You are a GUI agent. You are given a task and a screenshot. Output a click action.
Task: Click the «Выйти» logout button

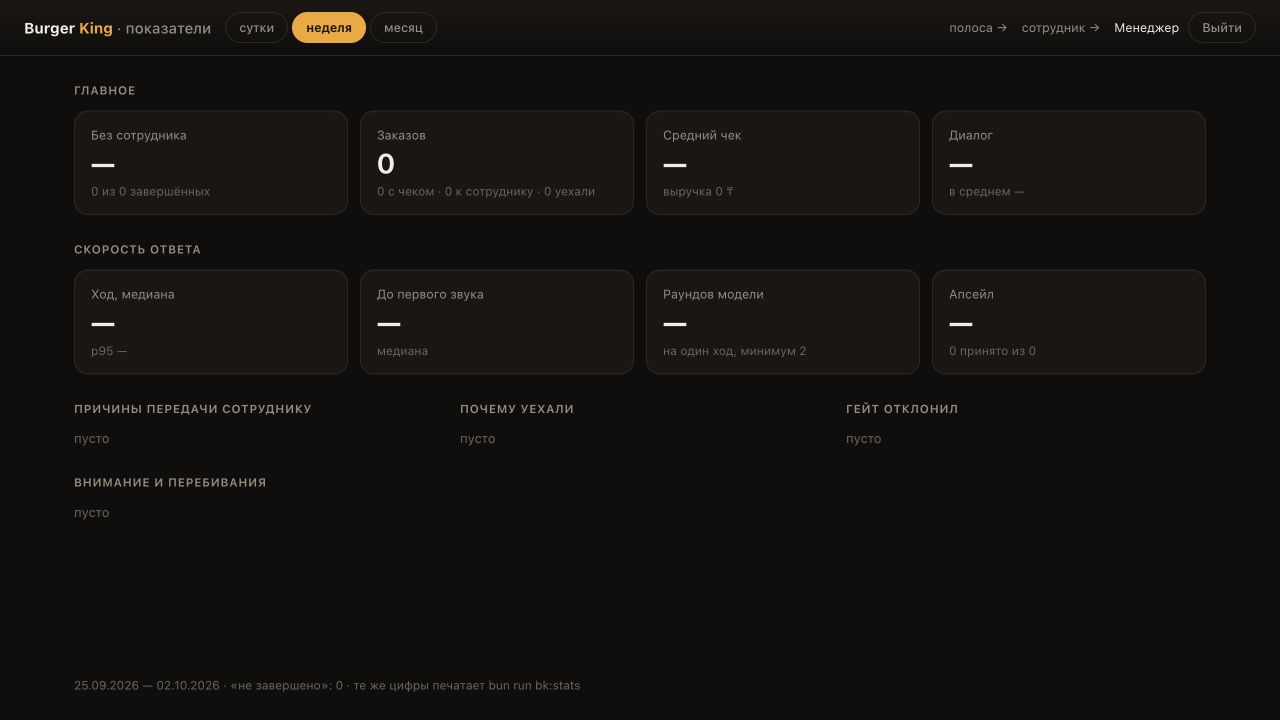(x=1222, y=28)
